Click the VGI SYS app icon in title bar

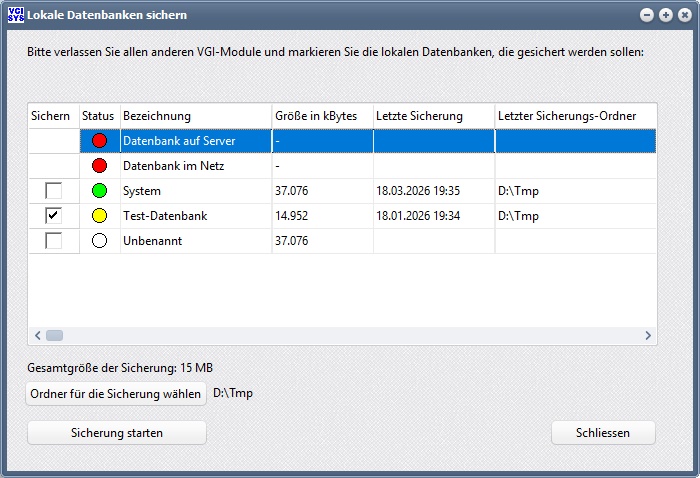pos(14,16)
